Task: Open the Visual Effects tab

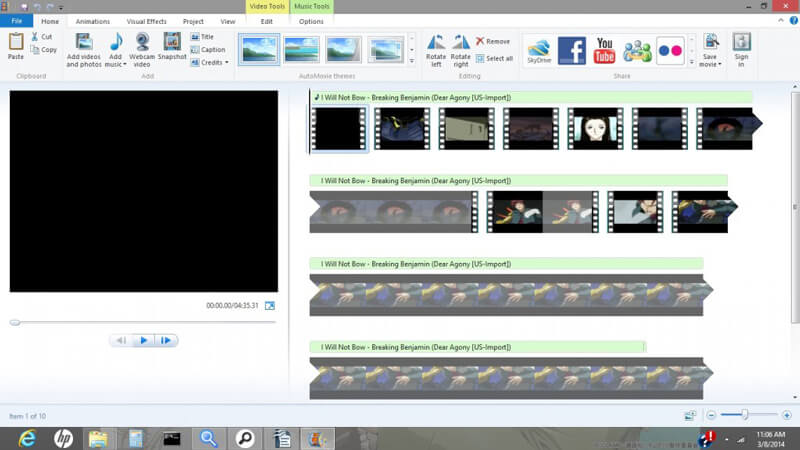Action: tap(147, 21)
